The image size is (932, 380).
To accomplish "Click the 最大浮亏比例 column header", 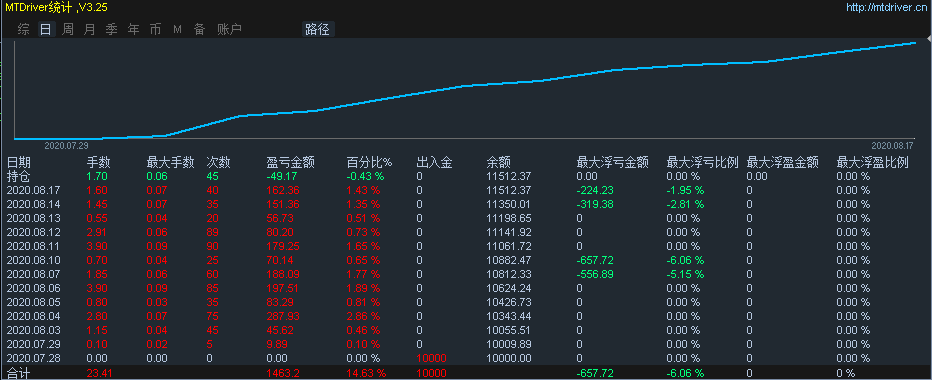I will point(702,162).
